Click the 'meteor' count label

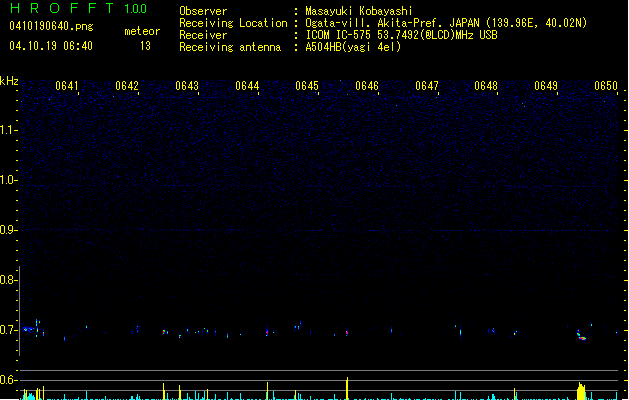coord(142,31)
